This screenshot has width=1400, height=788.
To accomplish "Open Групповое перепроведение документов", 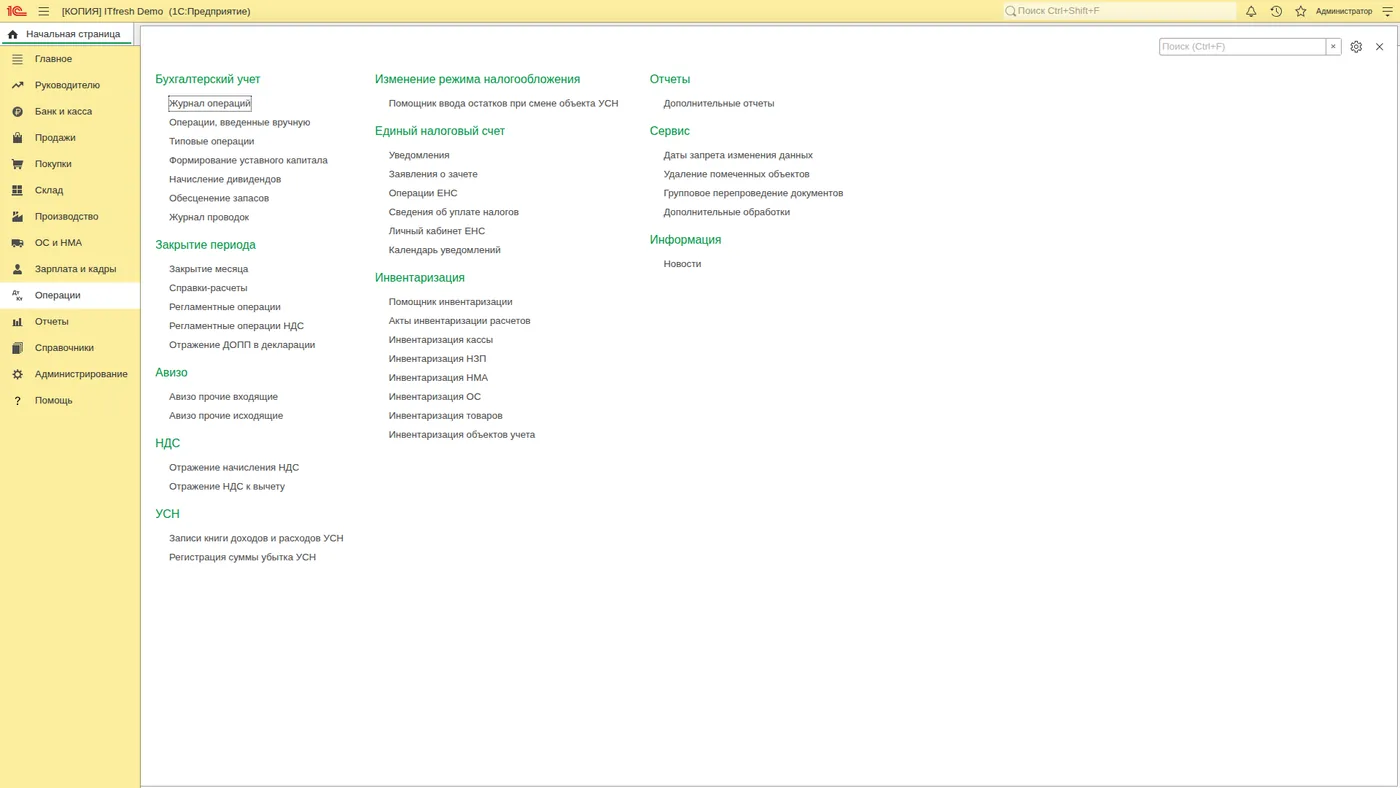I will pos(753,193).
